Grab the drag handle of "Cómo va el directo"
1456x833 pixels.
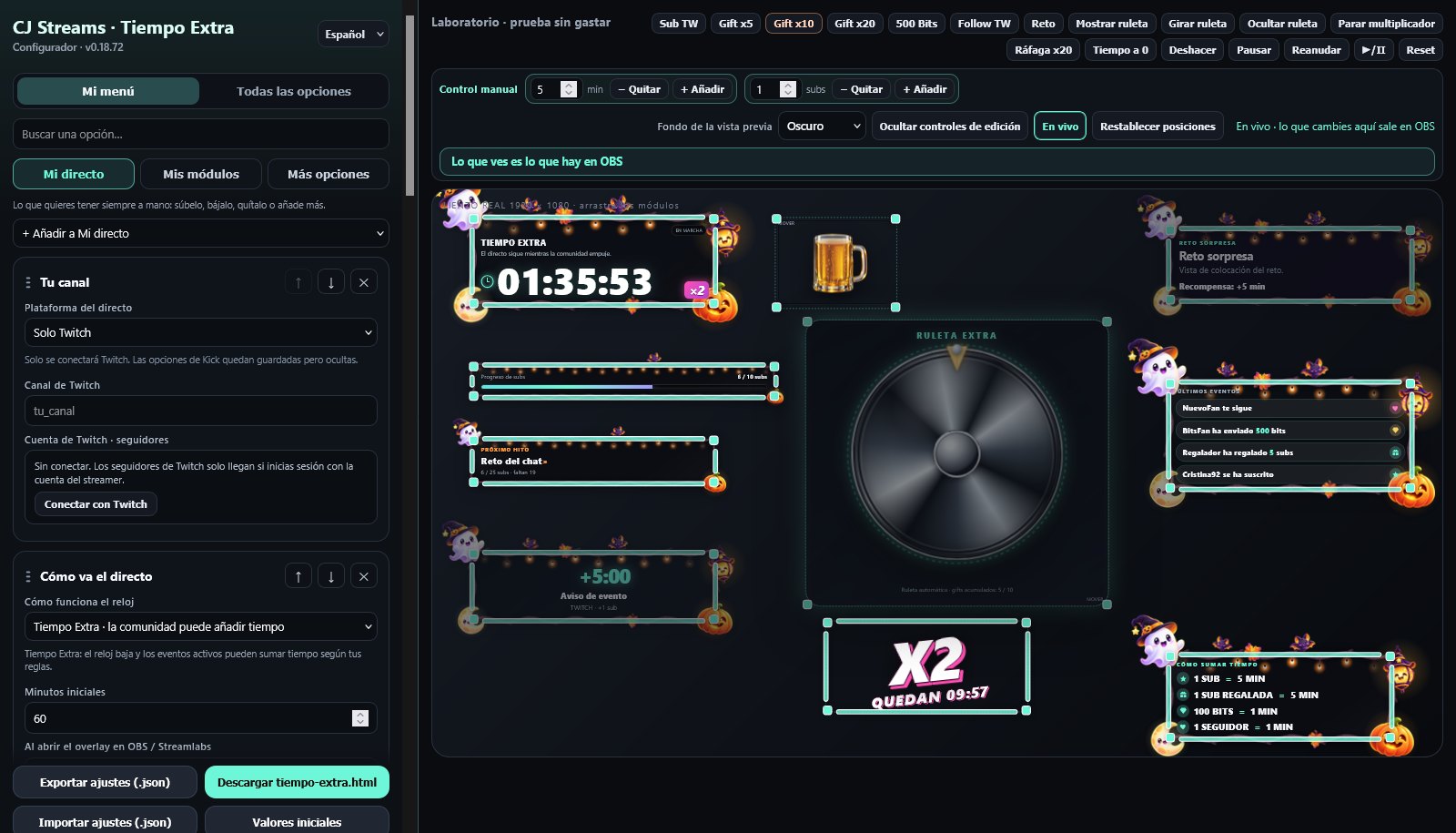(28, 576)
